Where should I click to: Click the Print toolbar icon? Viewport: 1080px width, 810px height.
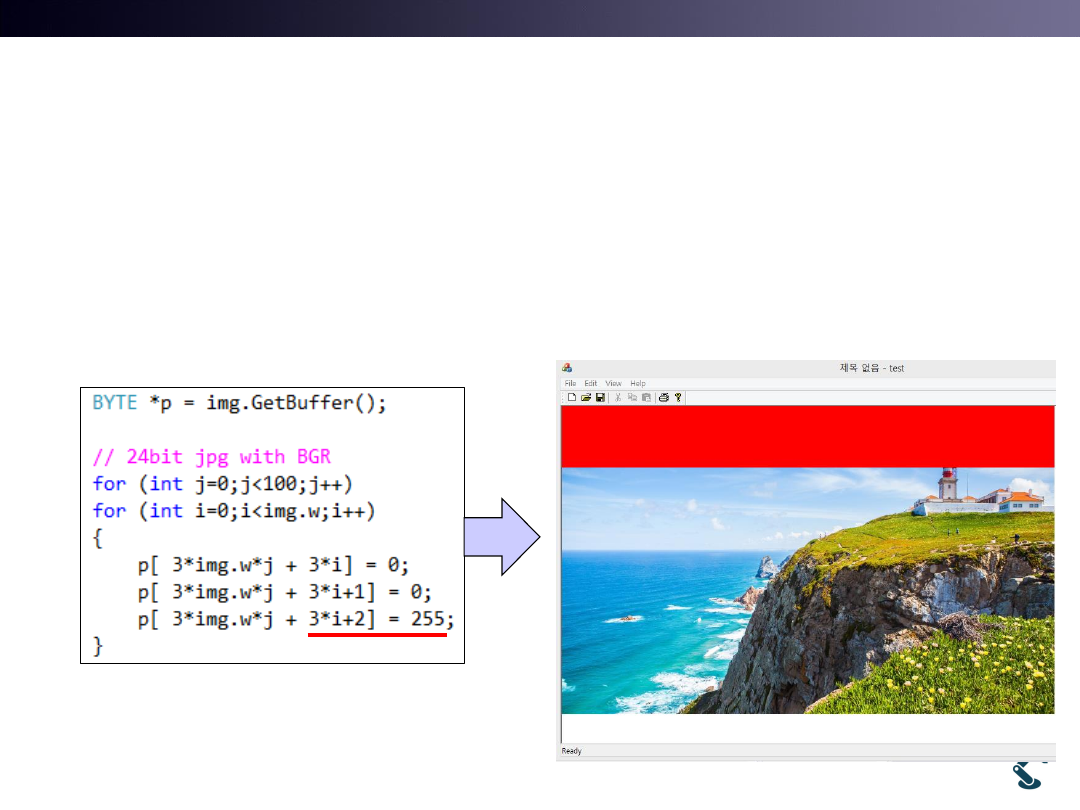pos(663,397)
